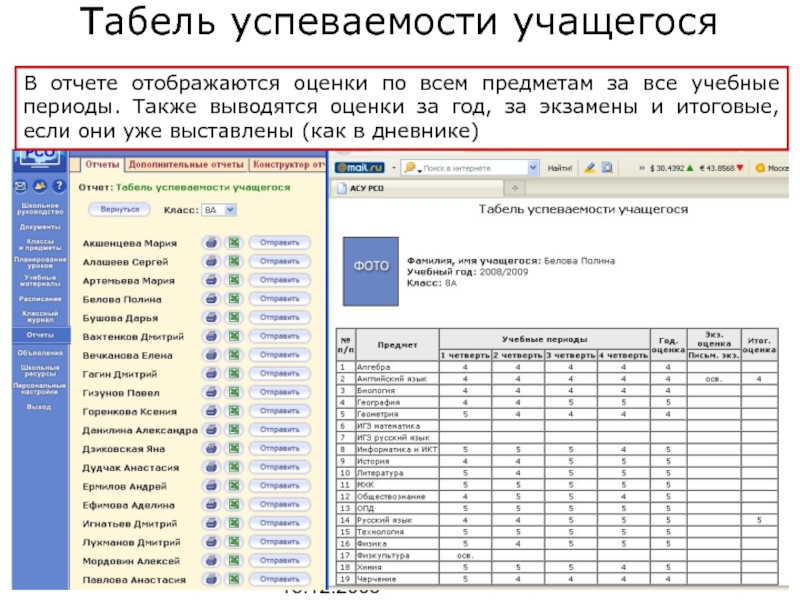Select the АСУ РСО browser tab
The width and height of the screenshot is (800, 600).
click(x=366, y=187)
